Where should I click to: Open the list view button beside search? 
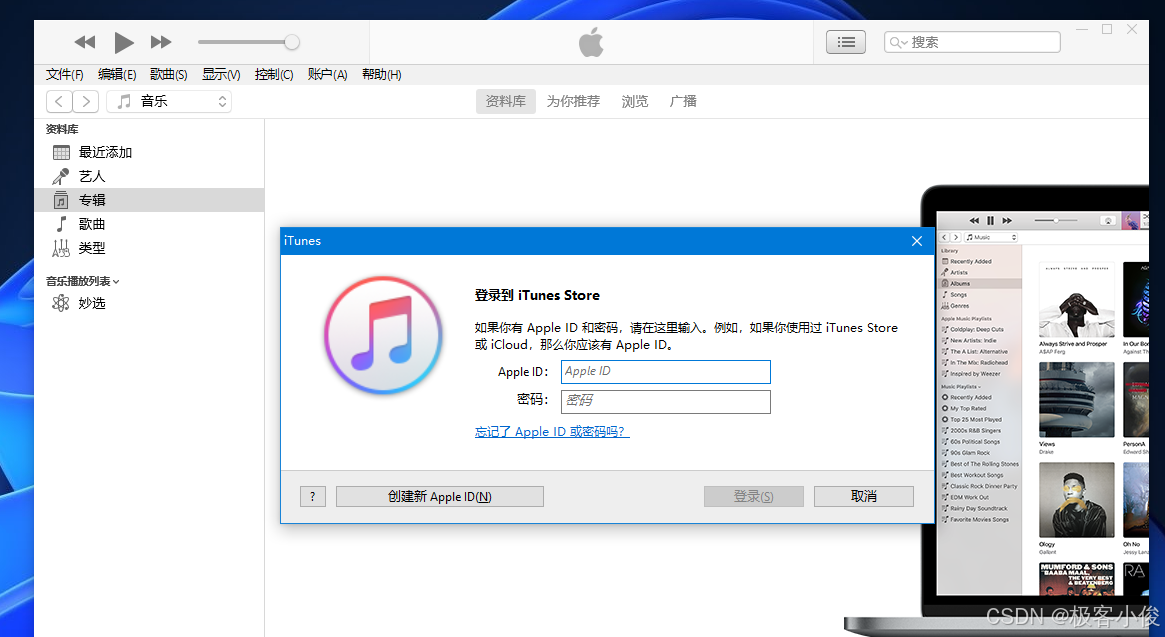click(846, 42)
